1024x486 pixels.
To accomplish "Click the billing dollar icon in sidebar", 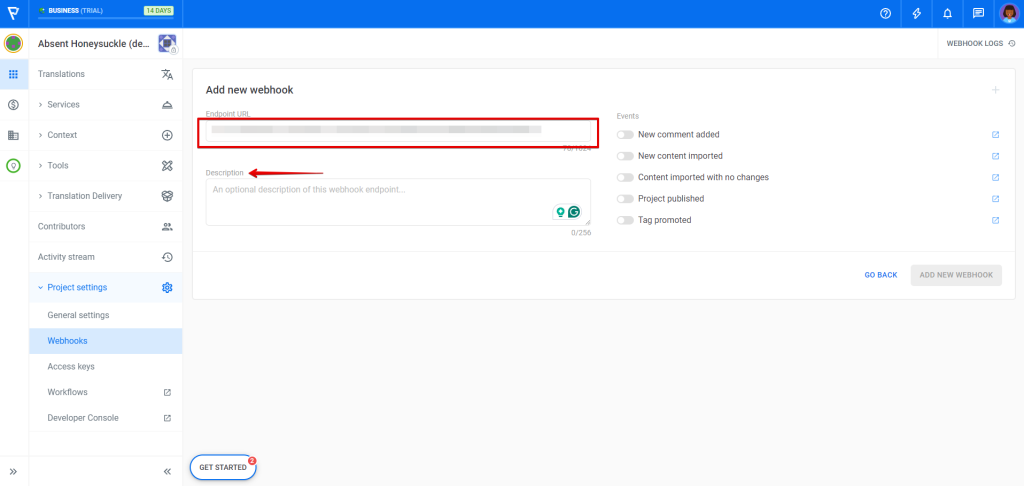I will (x=13, y=104).
